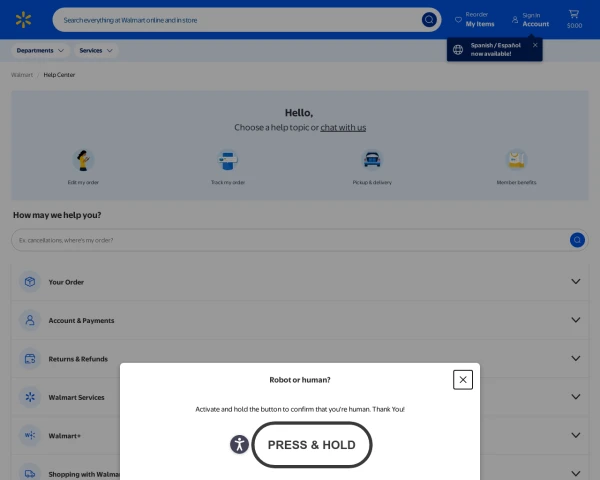Select the Track my order icon
Image resolution: width=600 pixels, height=480 pixels.
[228, 160]
